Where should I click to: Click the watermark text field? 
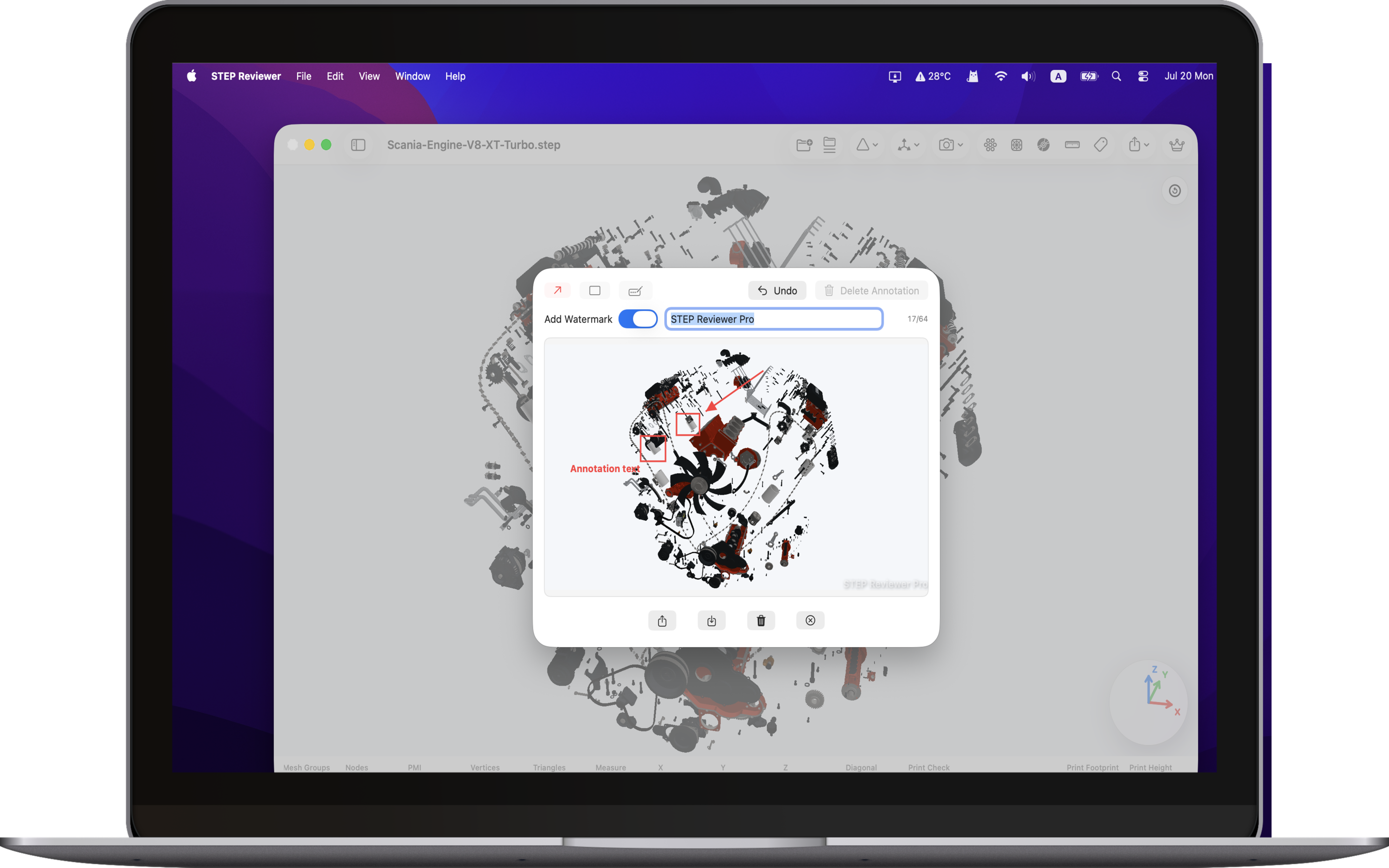pos(774,319)
